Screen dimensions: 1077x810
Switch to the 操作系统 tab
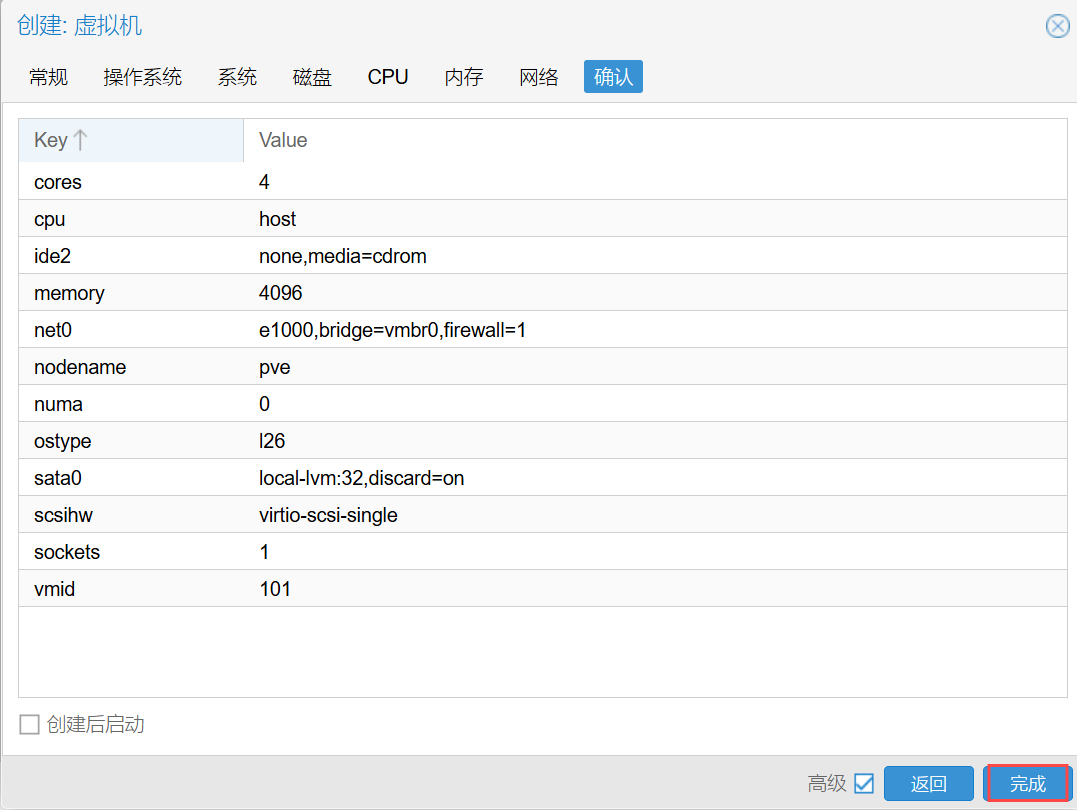142,77
